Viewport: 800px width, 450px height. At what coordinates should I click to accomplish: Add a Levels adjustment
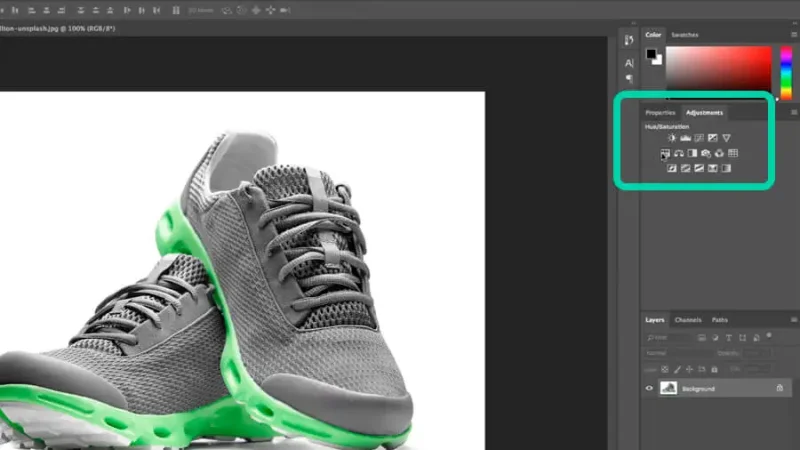(x=685, y=138)
